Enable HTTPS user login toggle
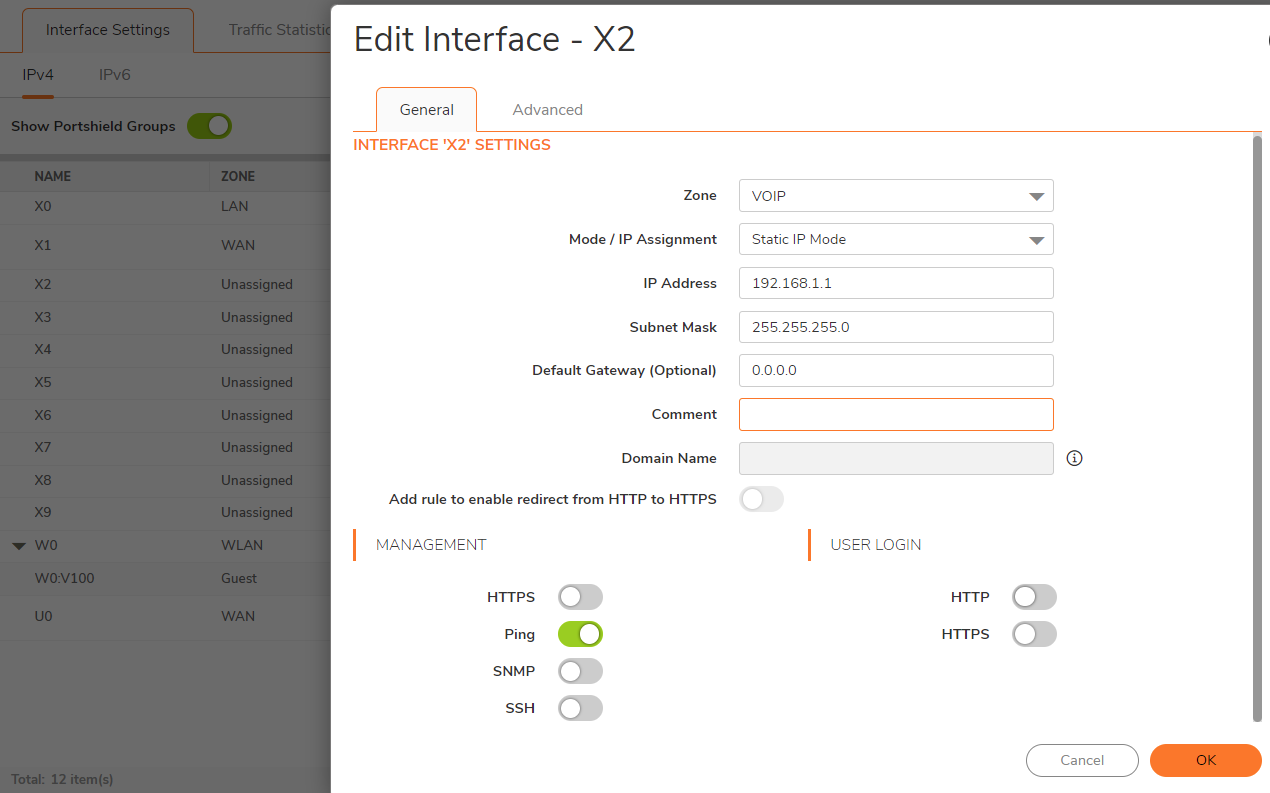Viewport: 1270px width, 793px height. 1034,634
